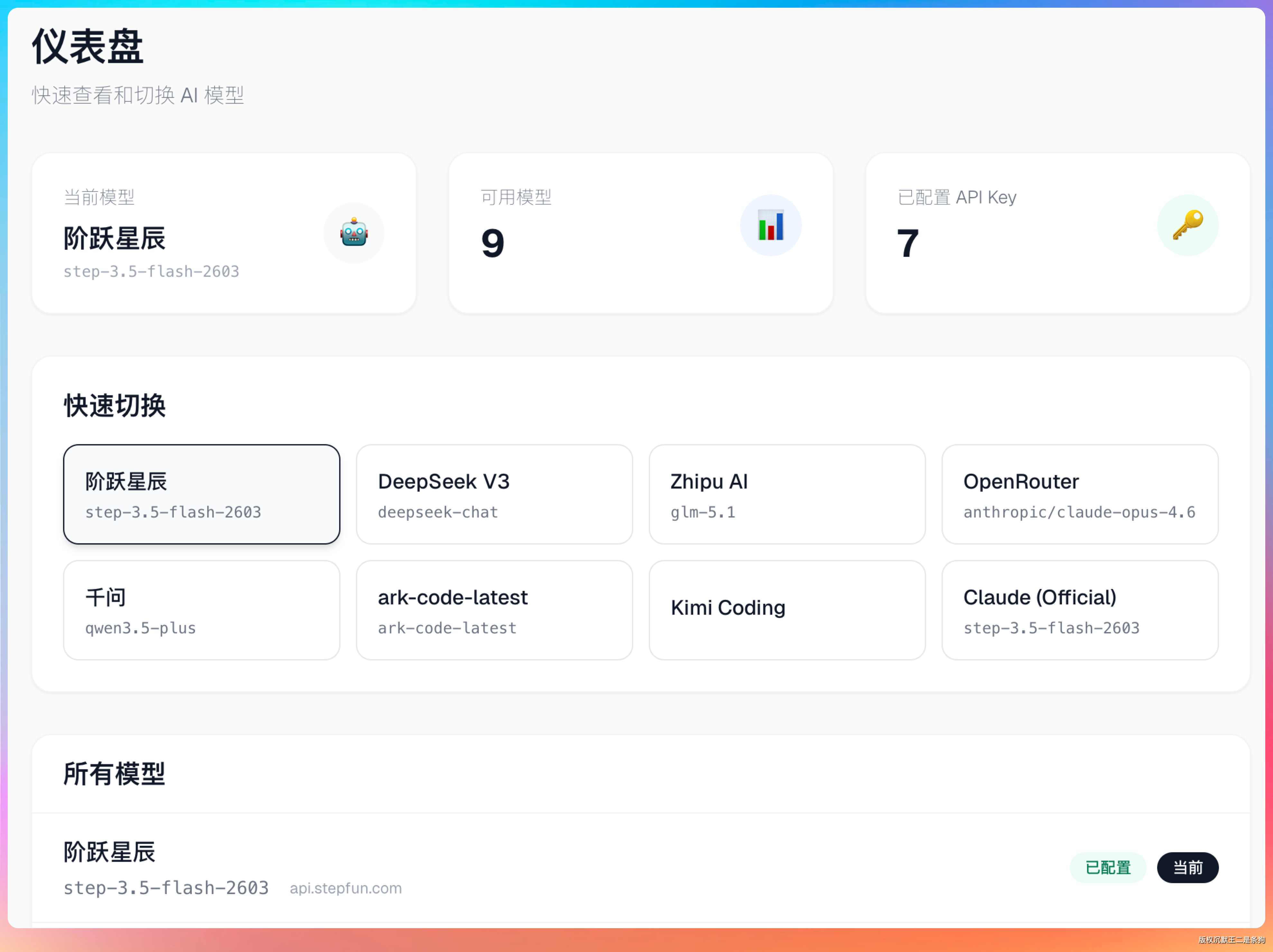Switch to the Kimi Coding model
The width and height of the screenshot is (1273, 952).
coord(787,610)
